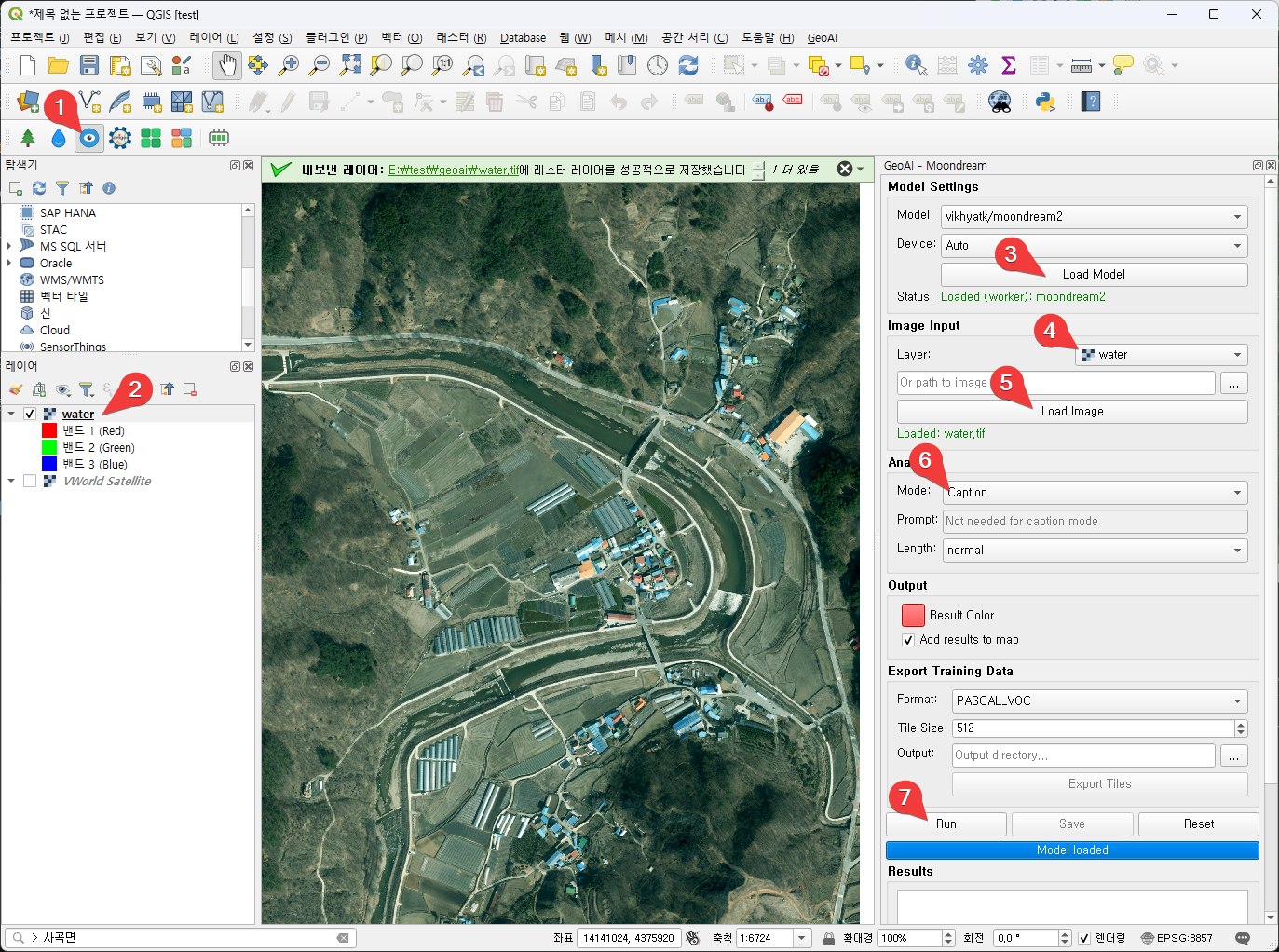Click the Identify Features tool
The width and height of the screenshot is (1279, 952).
[x=916, y=65]
